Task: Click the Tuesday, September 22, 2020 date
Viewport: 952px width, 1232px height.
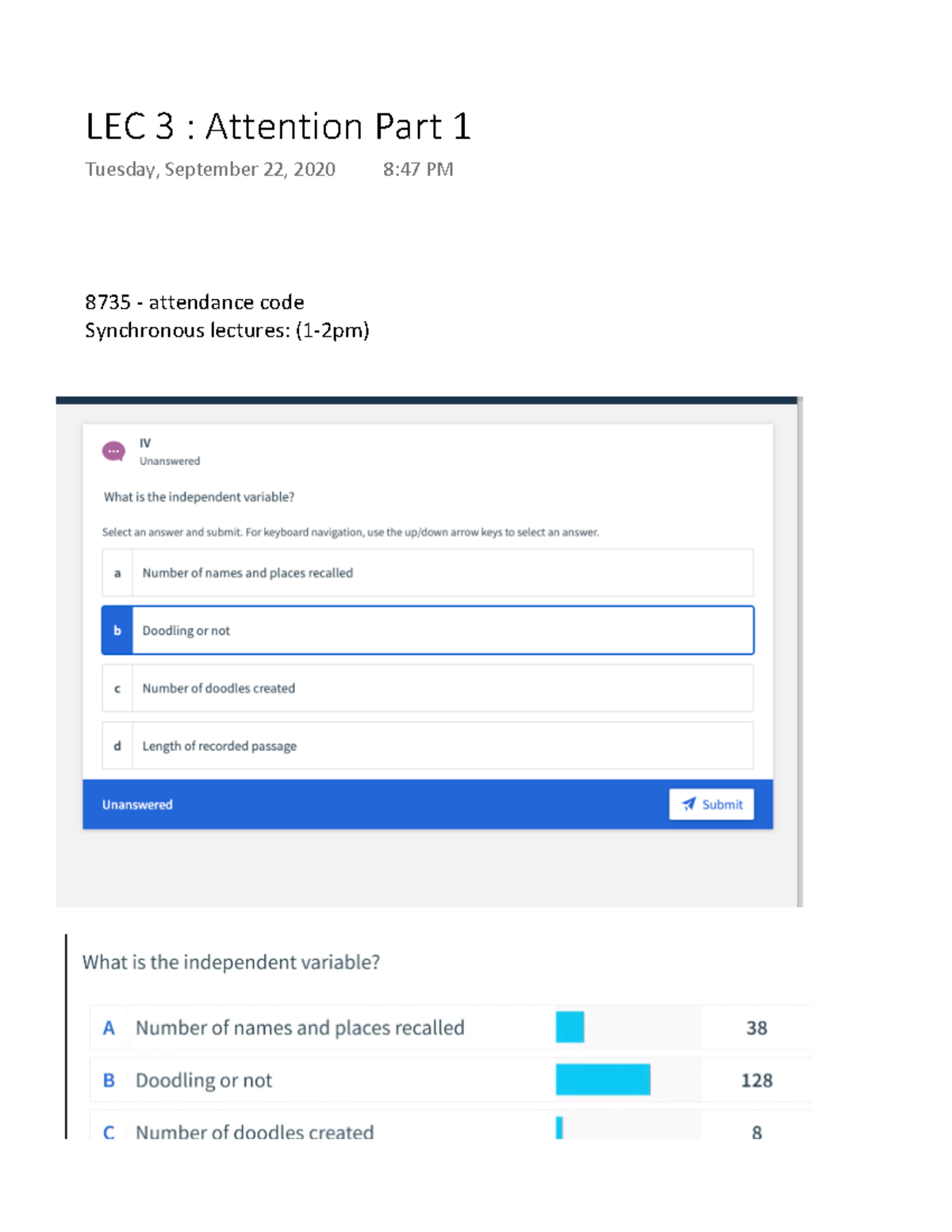Action: pyautogui.click(x=210, y=170)
